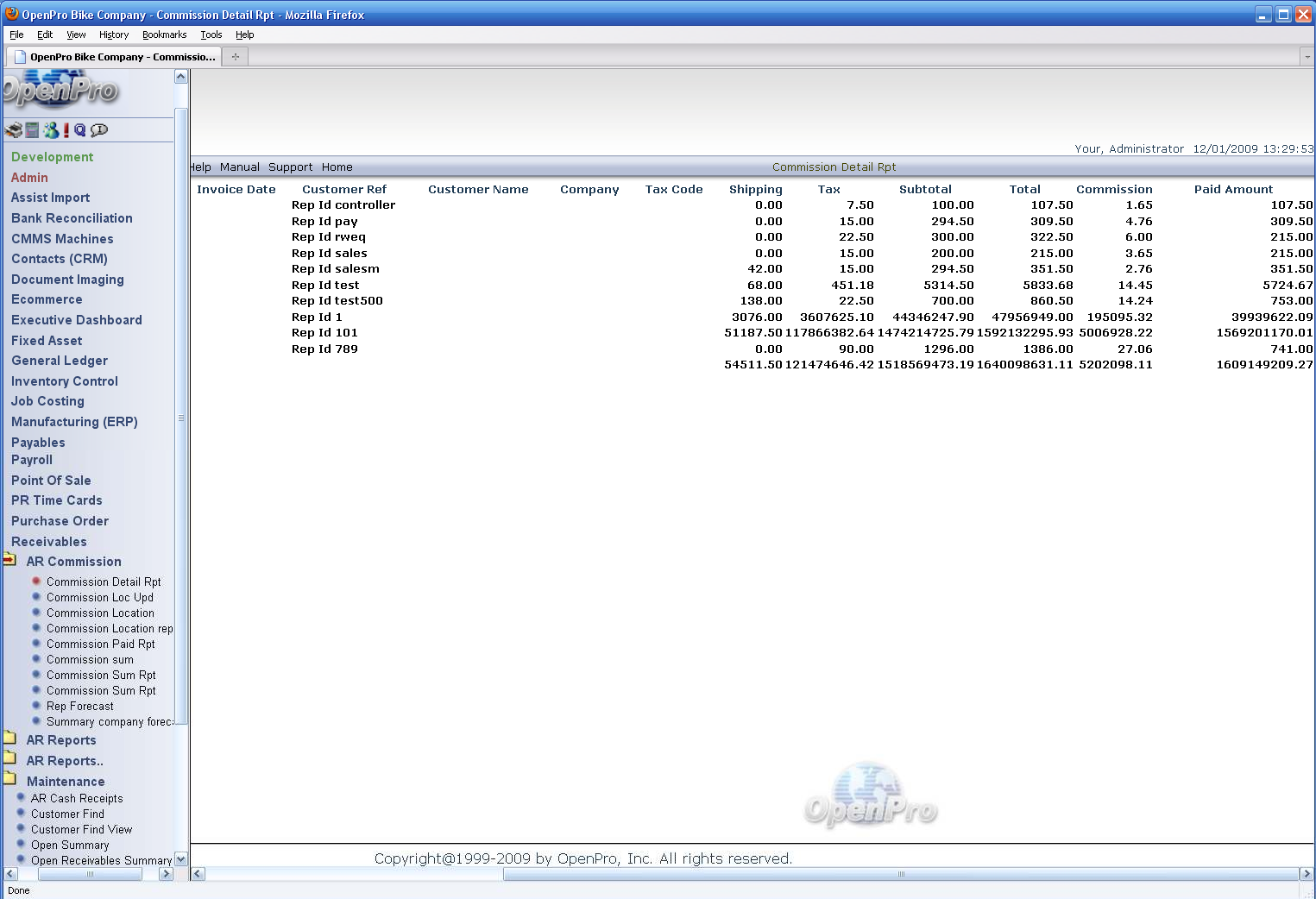Open the Commission Paid Rpt link

(100, 644)
